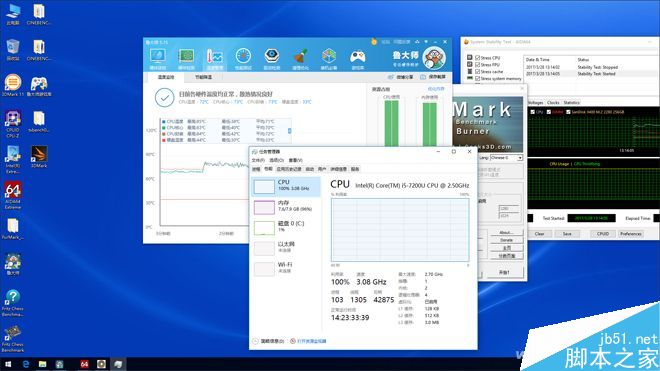This screenshot has width=660, height=371.
Task: Uncheck the Stress CPU checkbox
Action: coord(477,58)
